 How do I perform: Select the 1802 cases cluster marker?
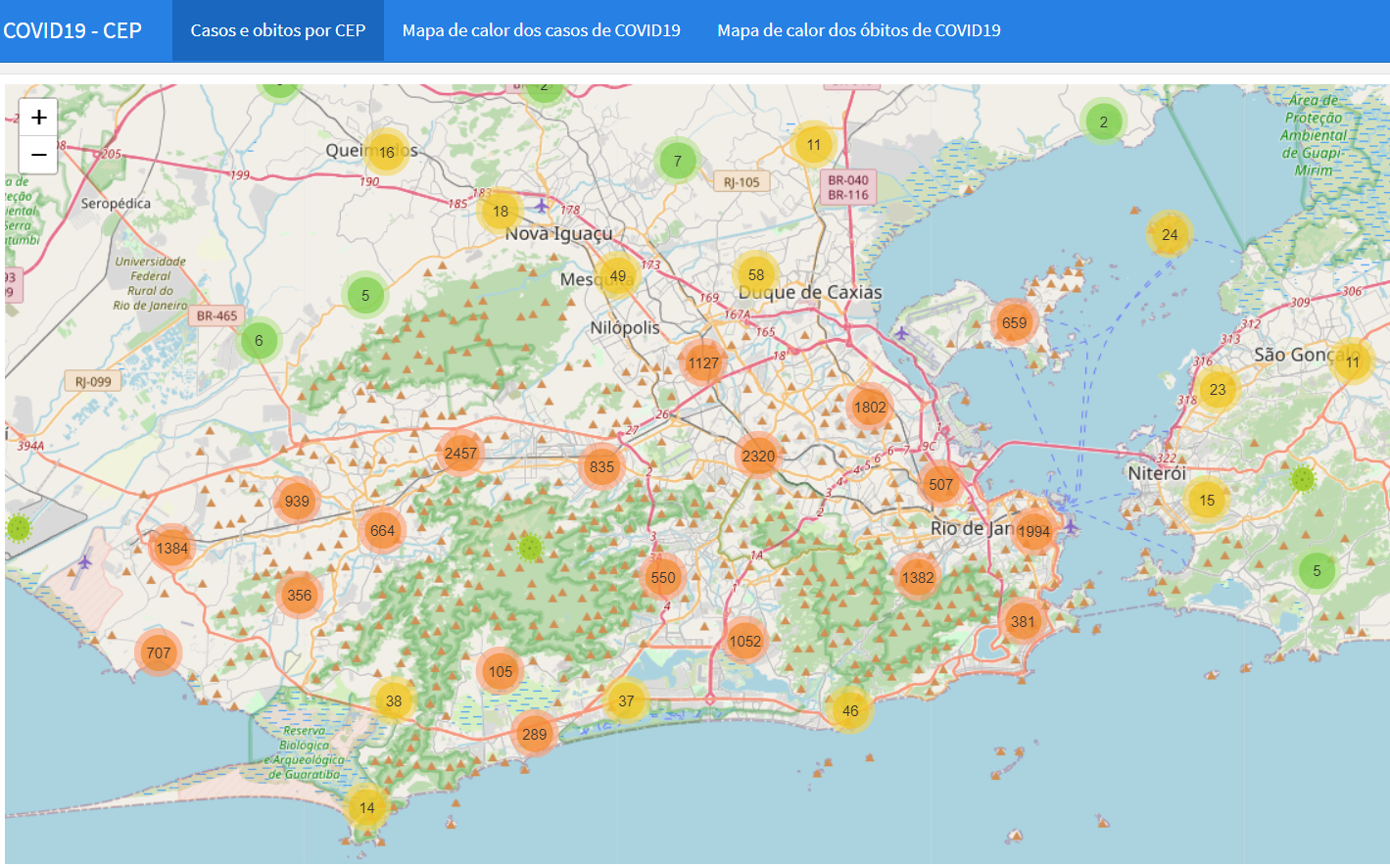pyautogui.click(x=869, y=408)
